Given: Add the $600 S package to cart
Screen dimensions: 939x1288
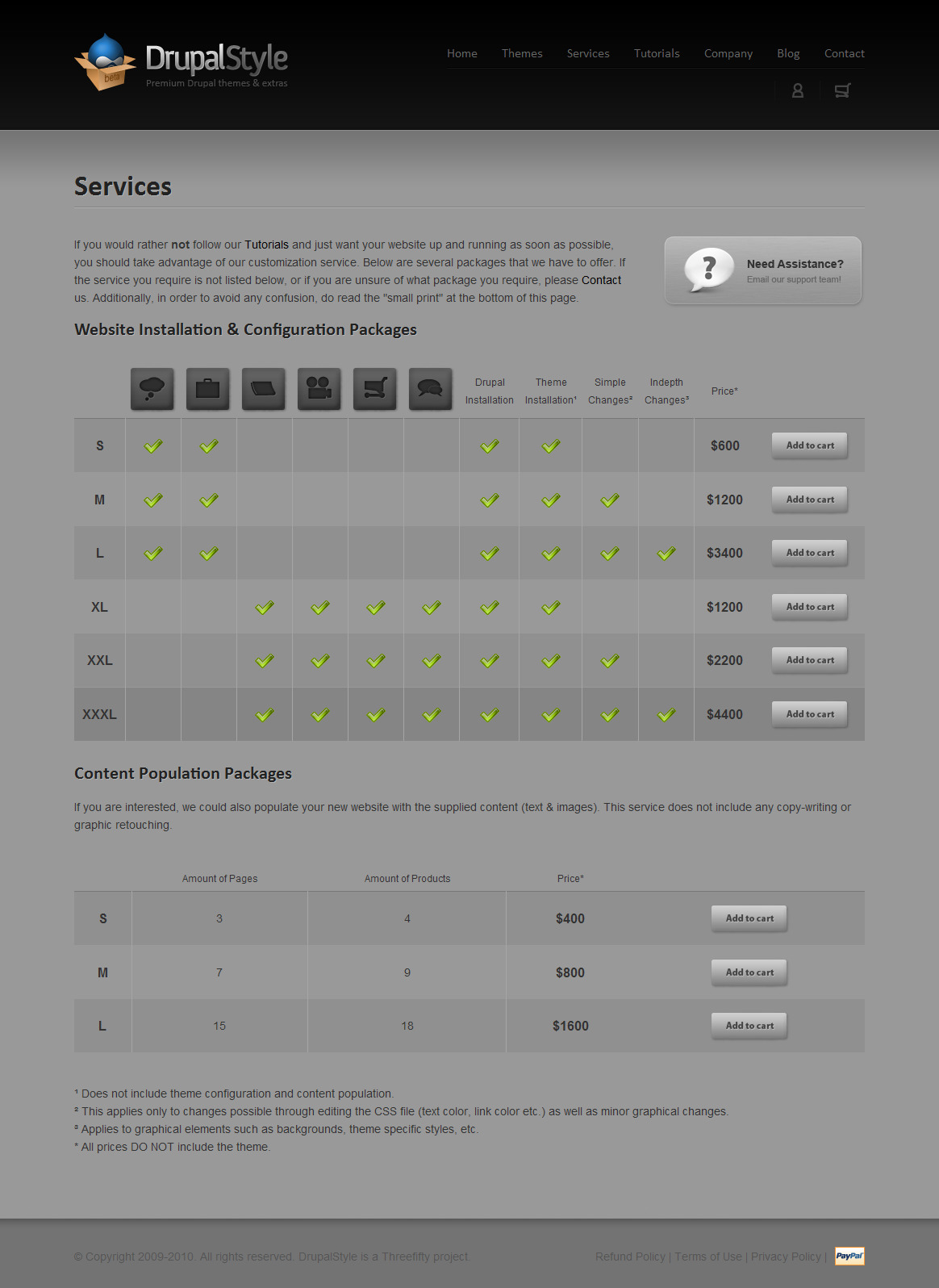Looking at the screenshot, I should point(810,445).
